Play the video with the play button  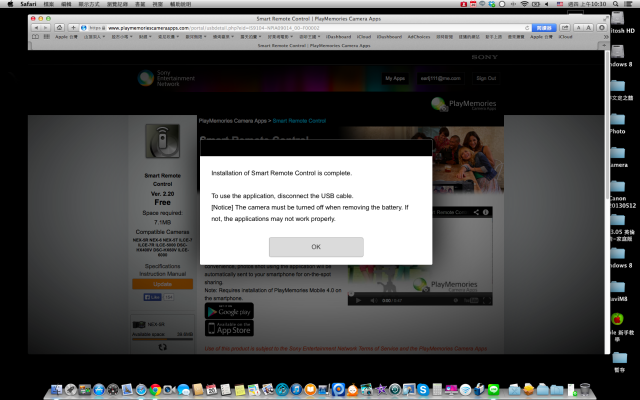pyautogui.click(x=358, y=301)
